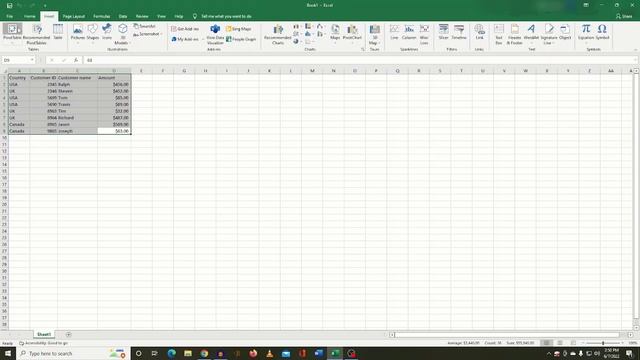Click the Equation button

click(586, 33)
